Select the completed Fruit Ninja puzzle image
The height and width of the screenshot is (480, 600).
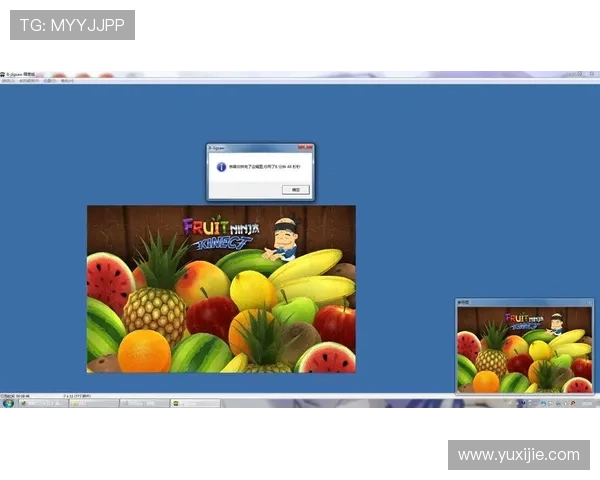point(221,300)
